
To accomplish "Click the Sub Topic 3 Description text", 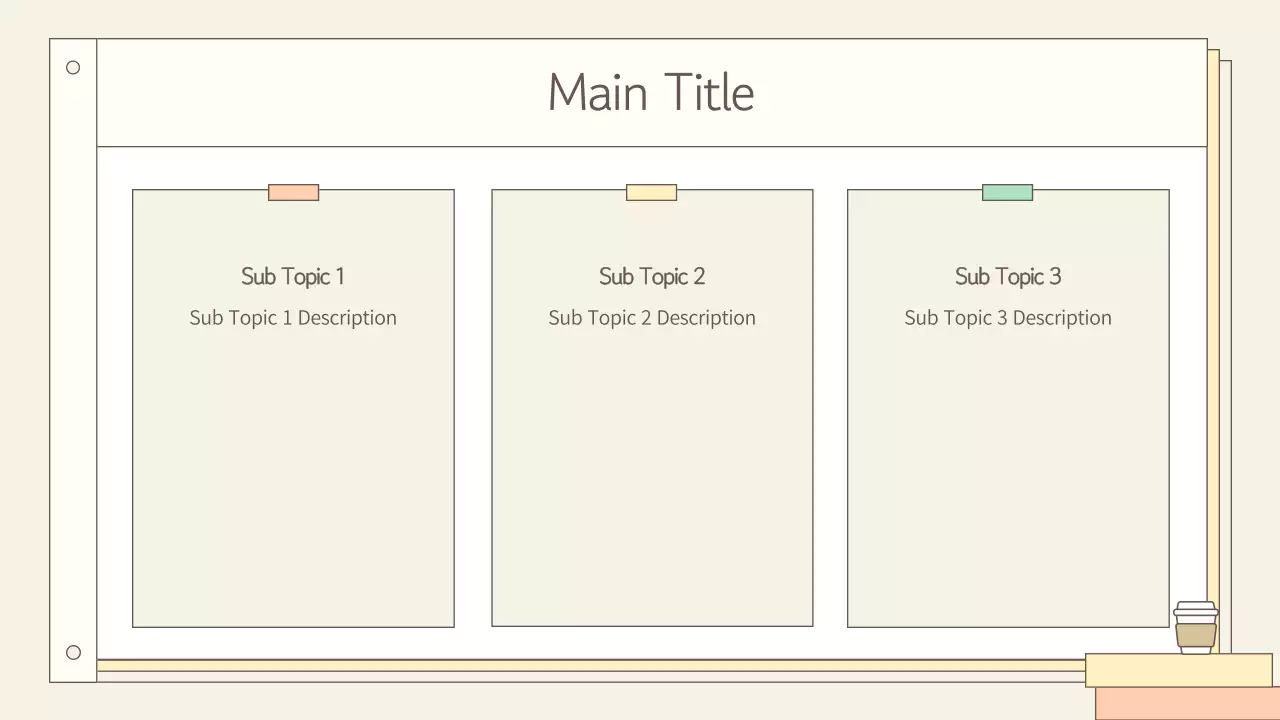I will [1008, 318].
